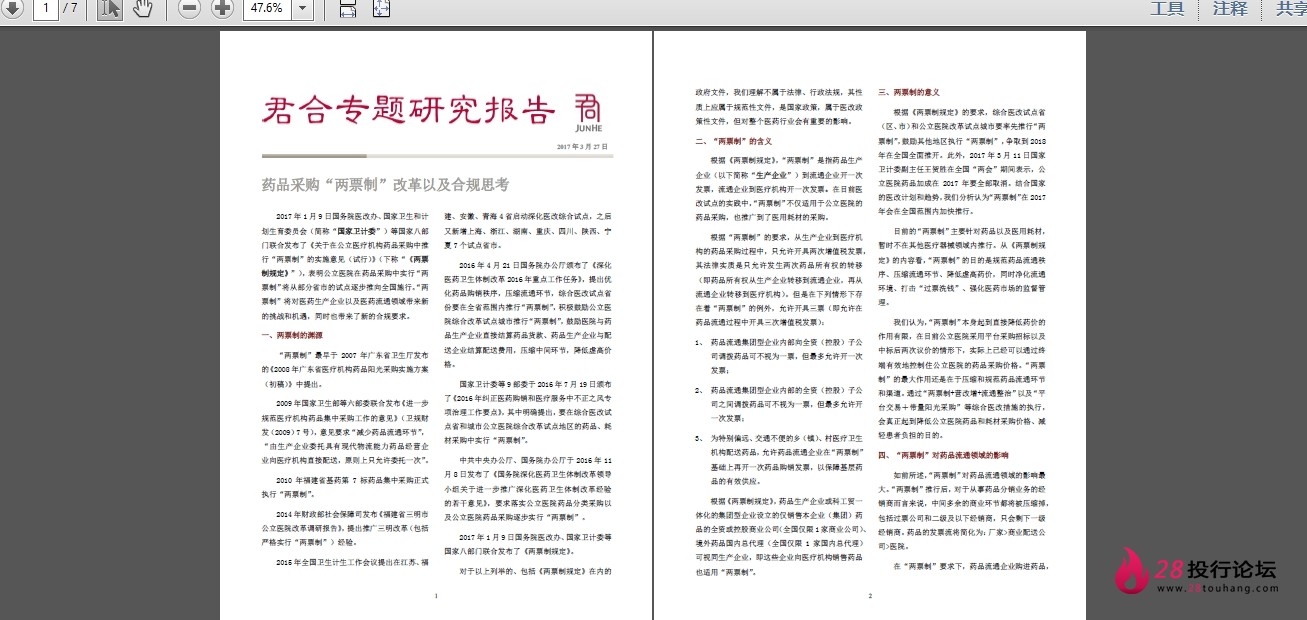
Task: Click the heading 三、两票制的意义
Action: [909, 92]
